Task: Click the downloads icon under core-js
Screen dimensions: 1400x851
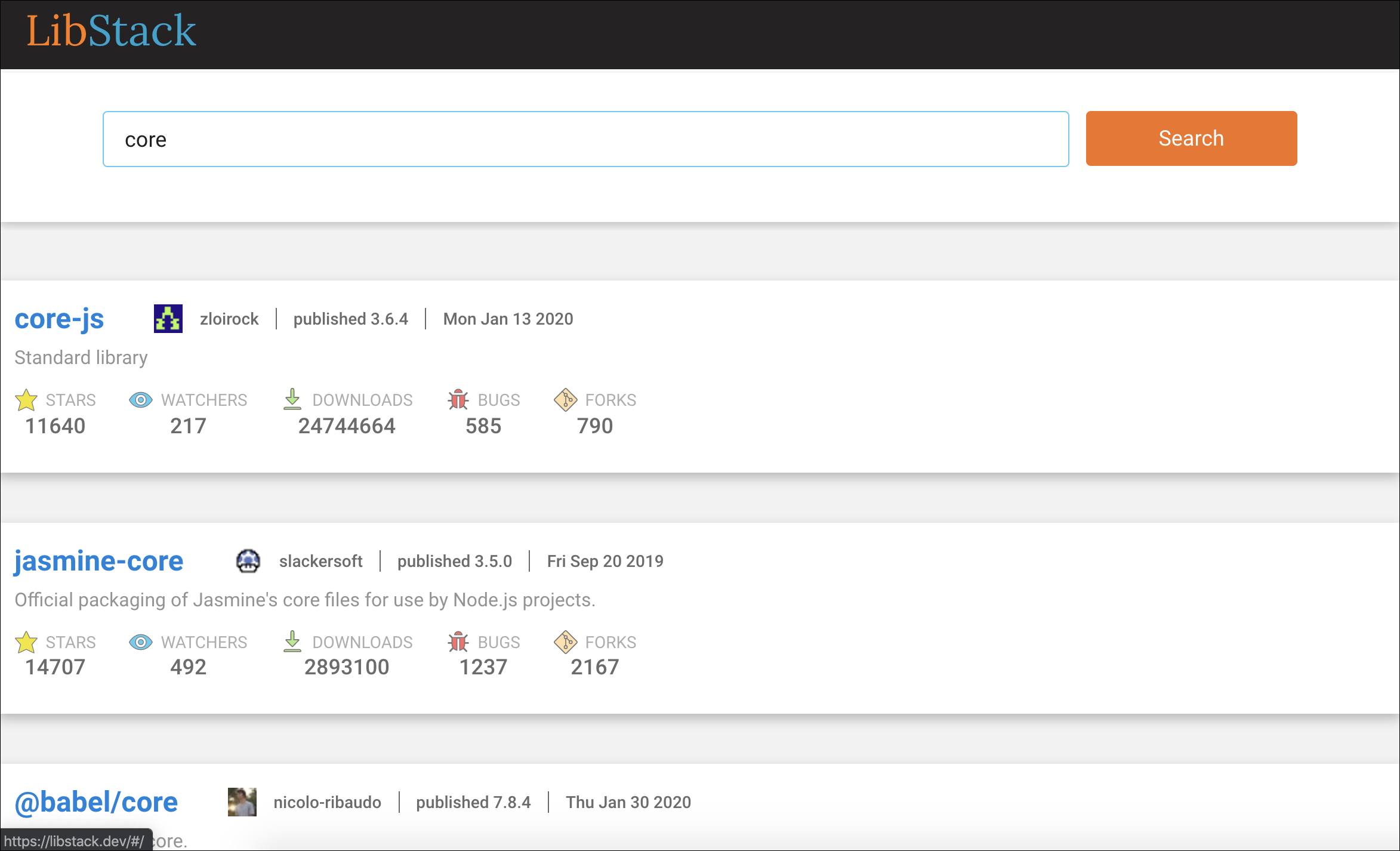Action: click(x=292, y=400)
